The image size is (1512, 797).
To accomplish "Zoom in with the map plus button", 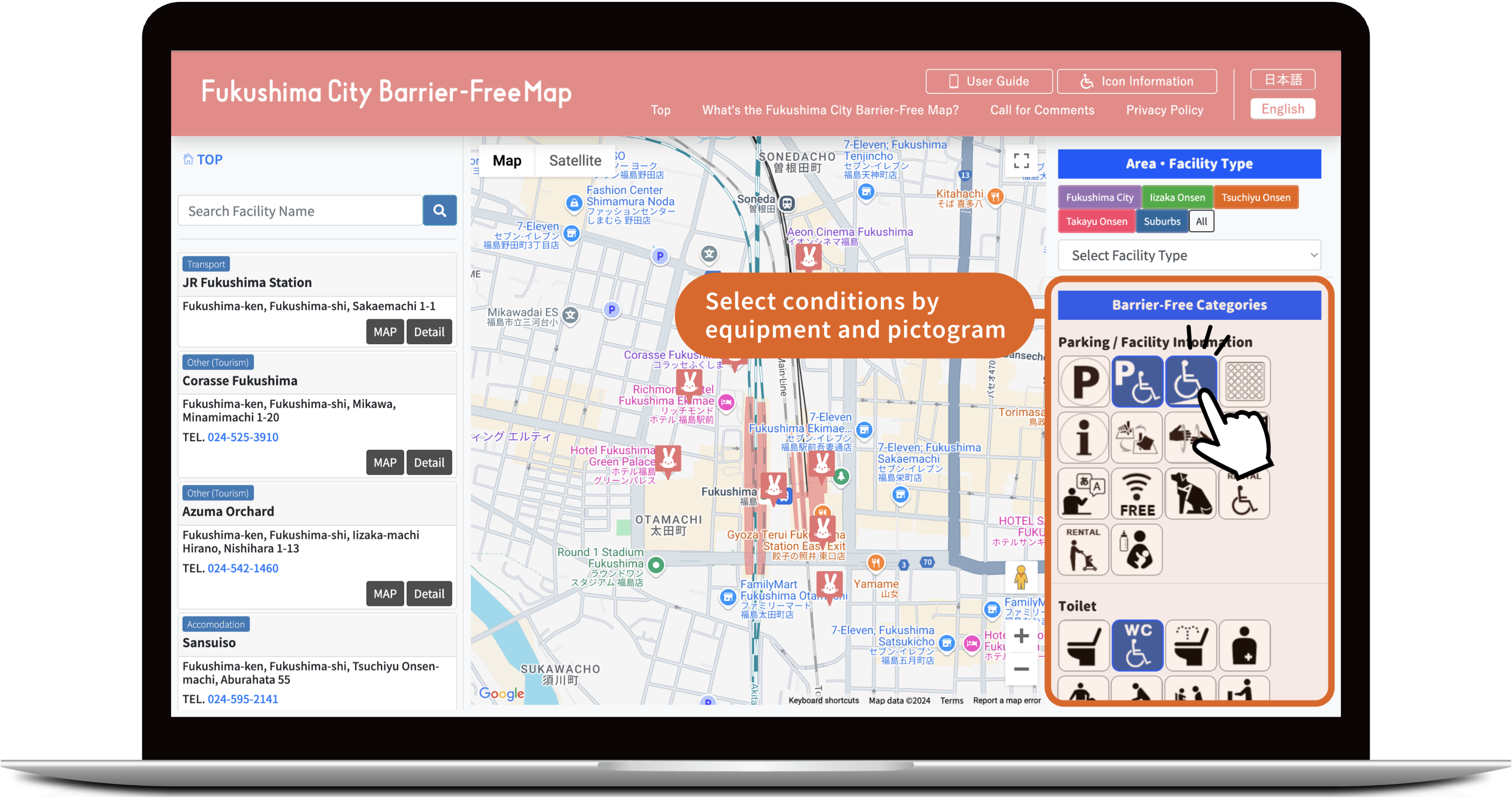I will (1021, 636).
